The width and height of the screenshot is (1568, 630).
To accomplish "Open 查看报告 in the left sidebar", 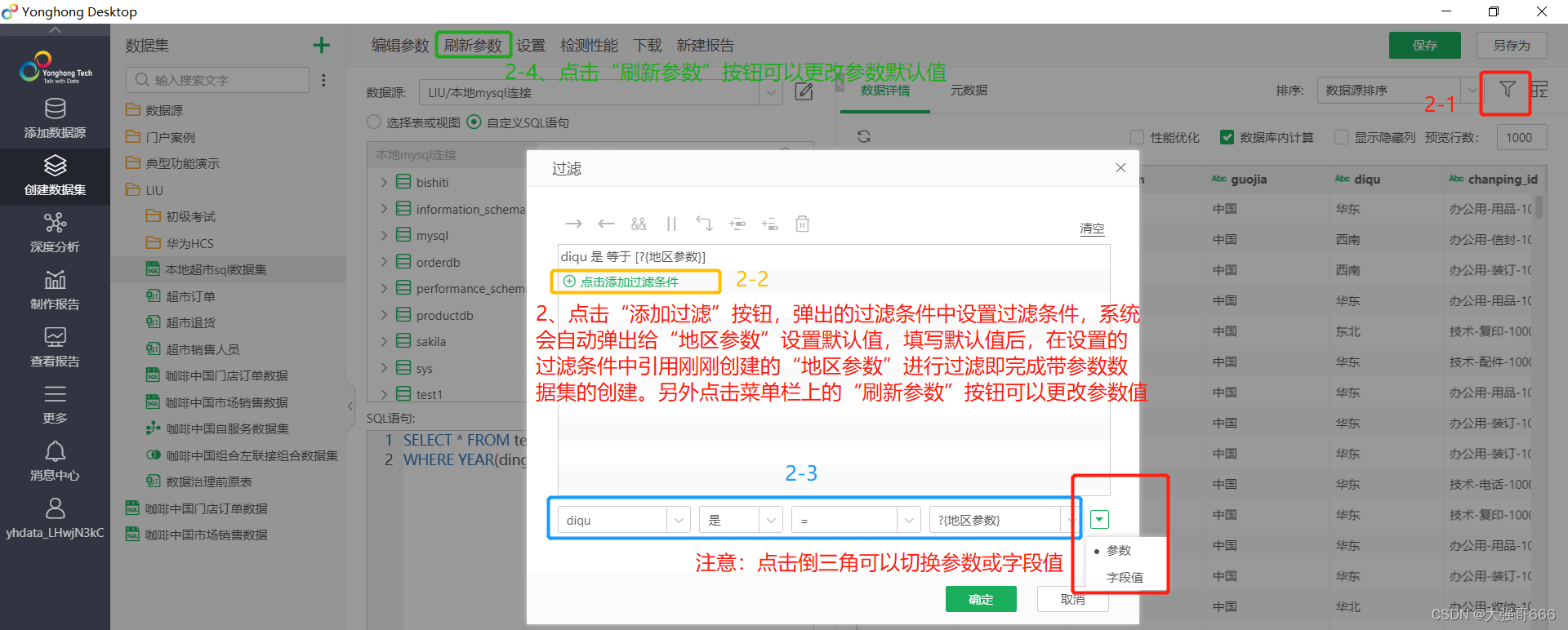I will pos(55,347).
